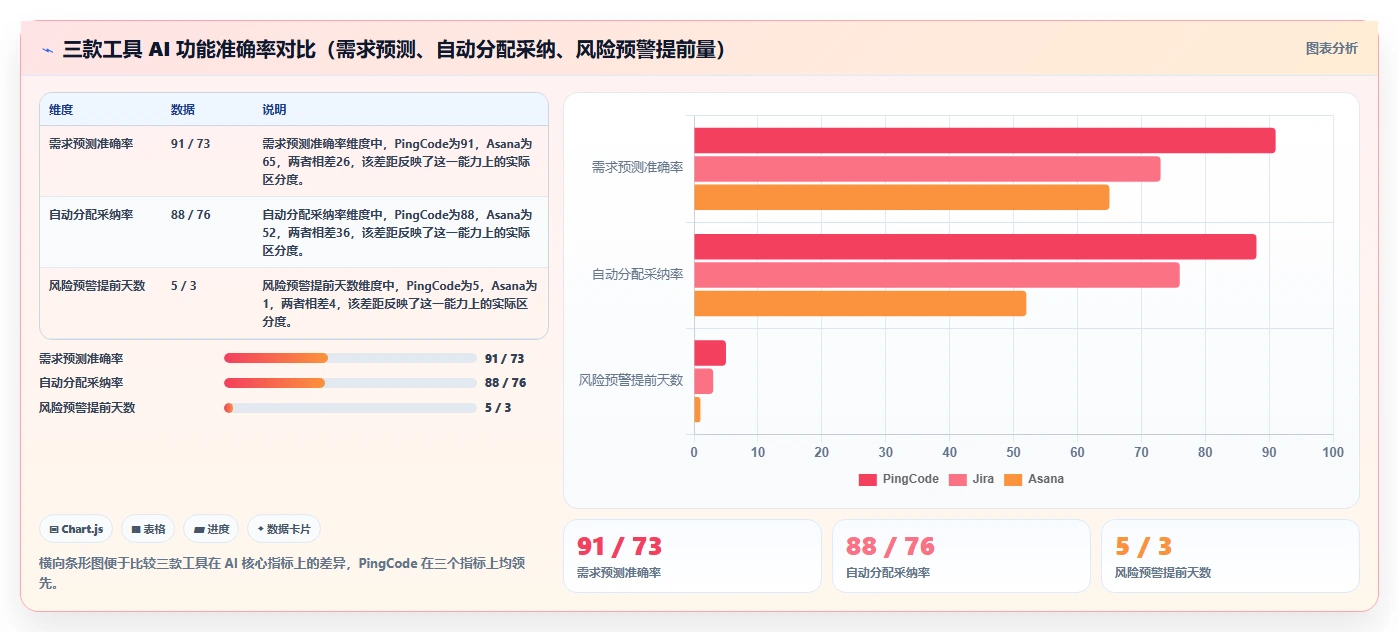1399x632 pixels.
Task: Click the chart summary caption about 横向条形图
Action: click(x=282, y=573)
